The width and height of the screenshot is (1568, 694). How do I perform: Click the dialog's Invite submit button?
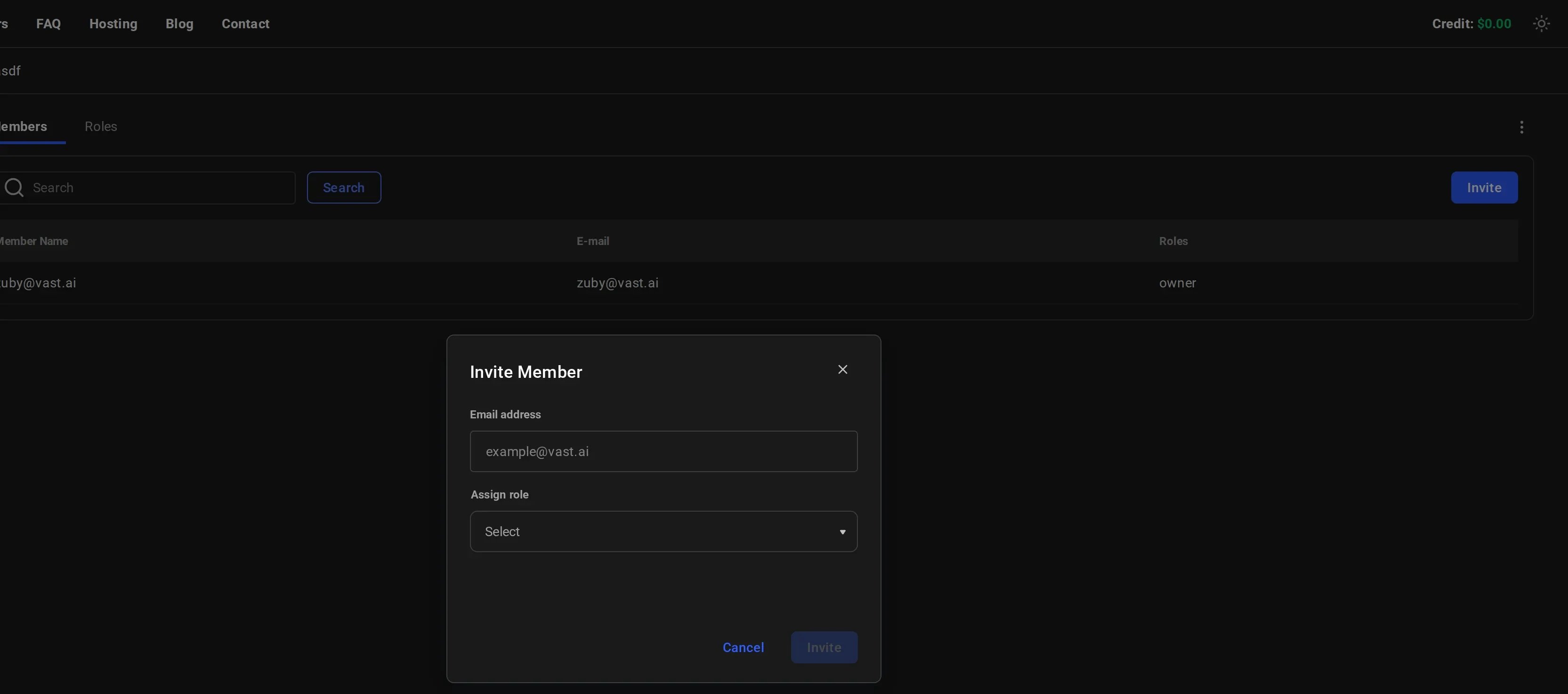(824, 647)
